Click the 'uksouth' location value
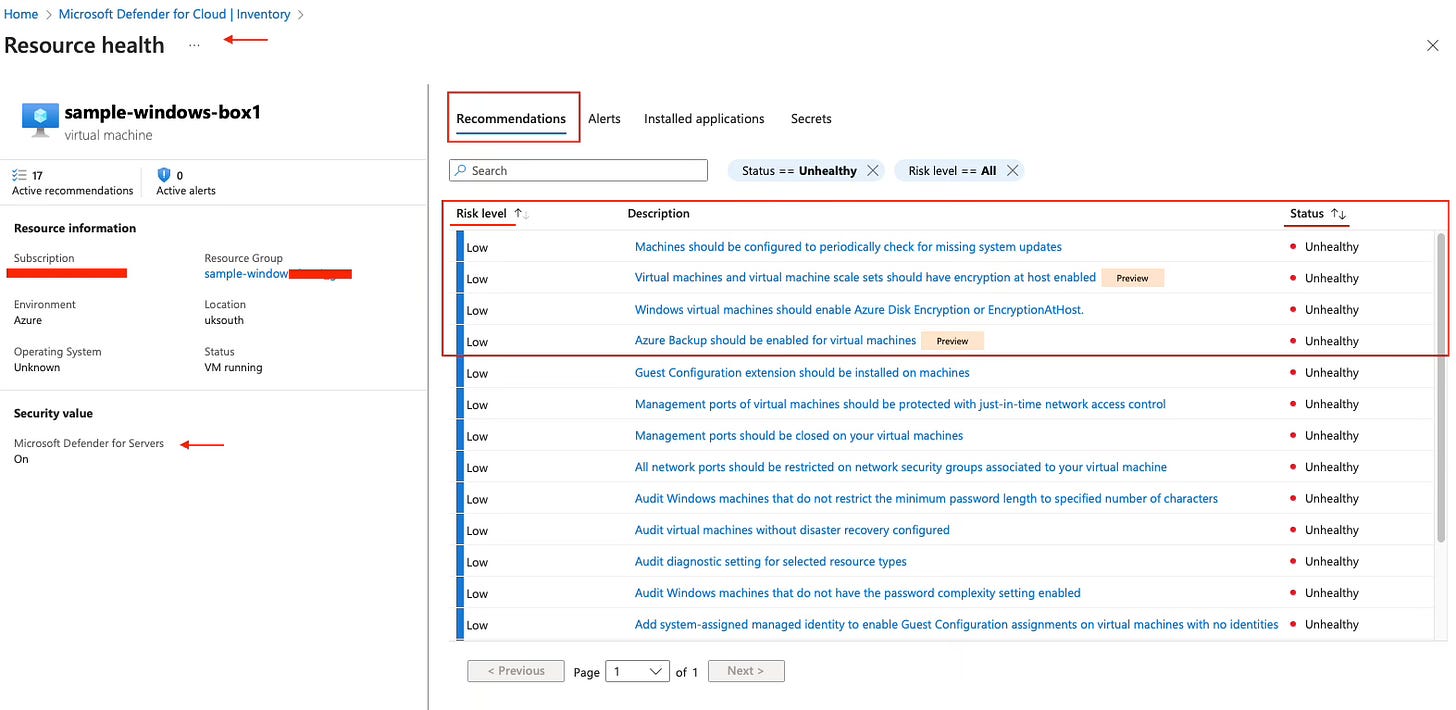This screenshot has width=1456, height=710. pyautogui.click(x=224, y=321)
